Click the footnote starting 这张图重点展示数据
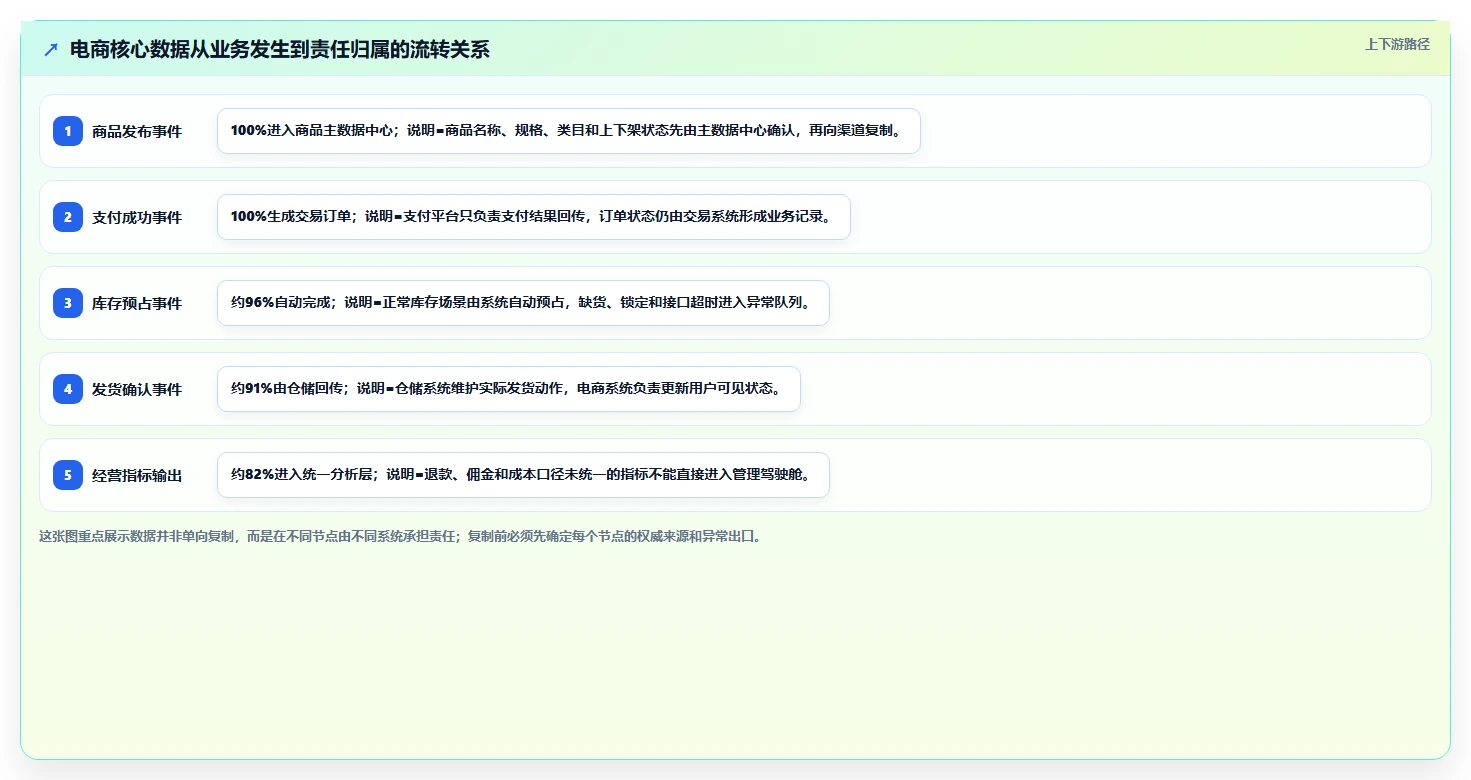Screen dimensions: 1471x780 403,536
